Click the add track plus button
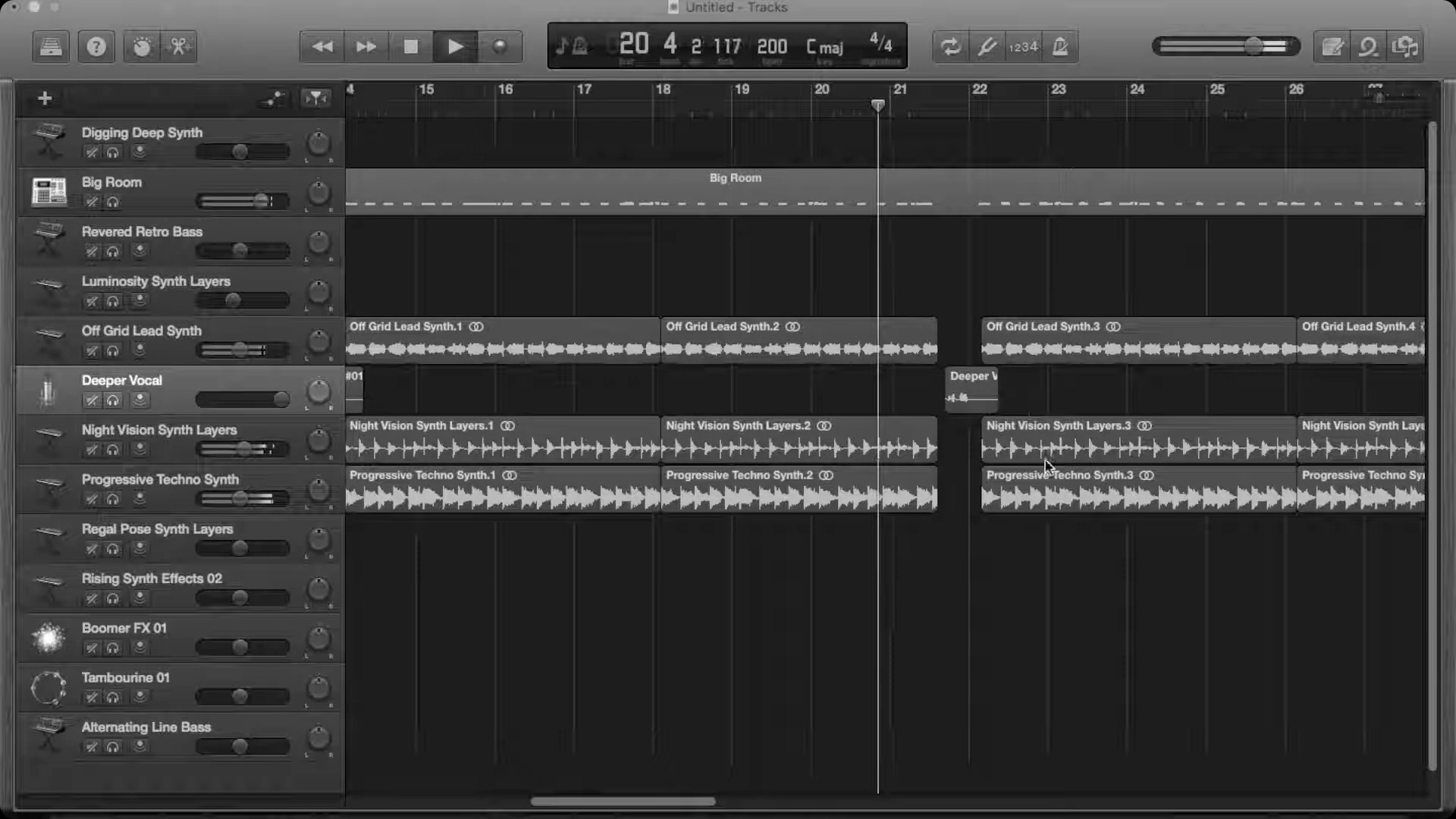Viewport: 1456px width, 819px height. (45, 99)
